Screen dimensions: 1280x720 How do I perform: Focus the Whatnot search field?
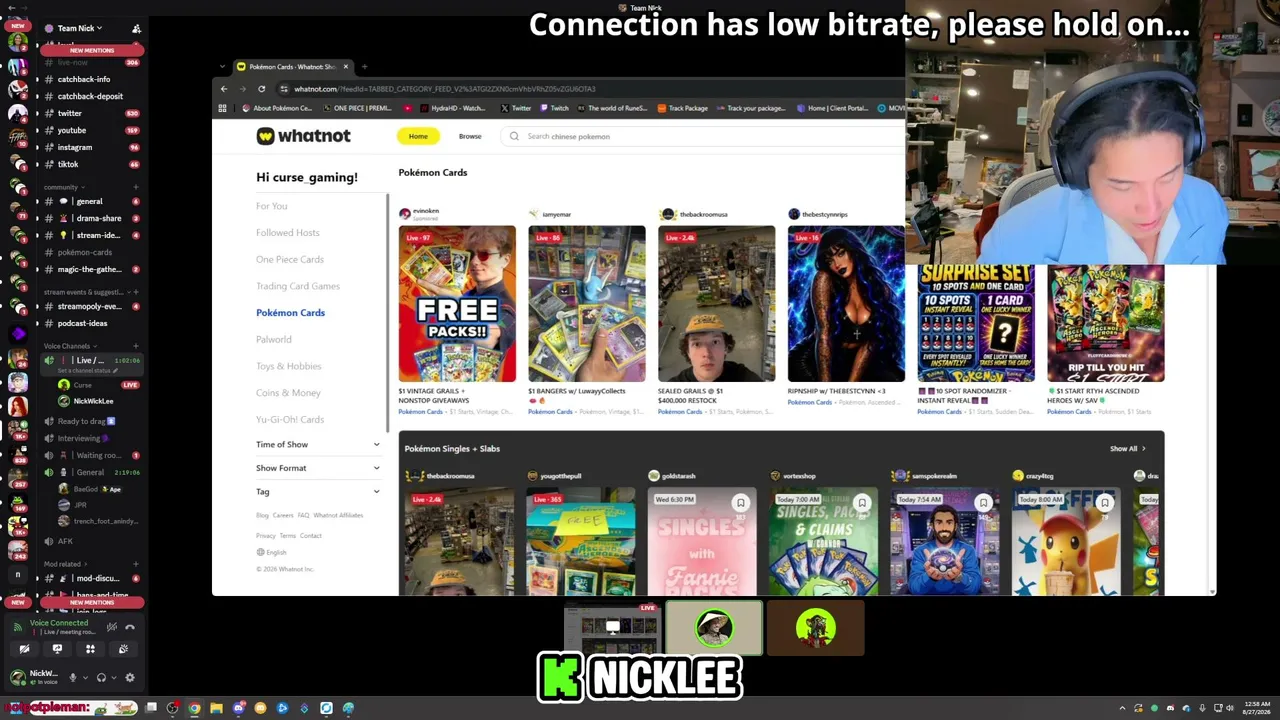[x=700, y=136]
